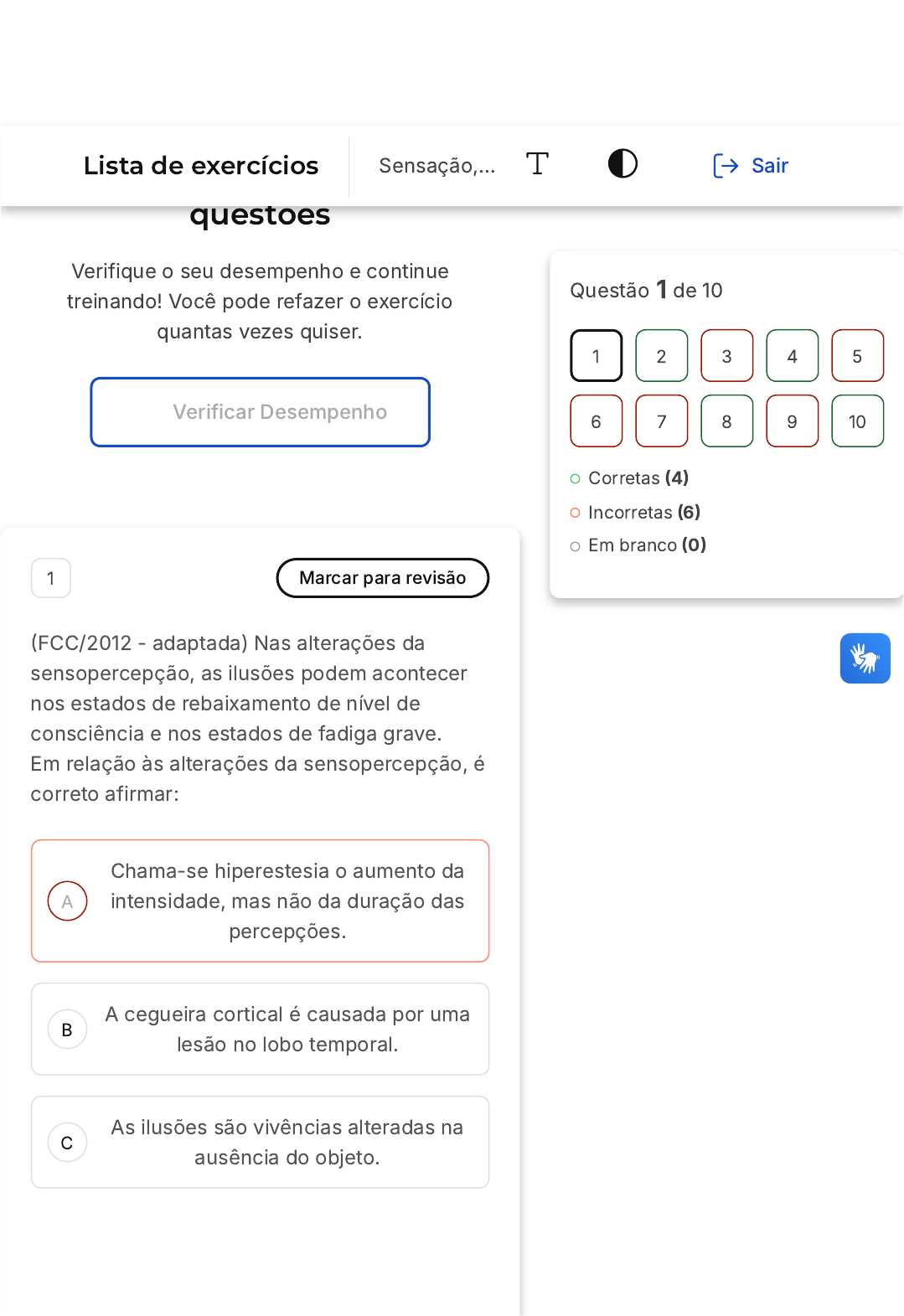Viewport: 904px width, 1316px height.
Task: Choose the cegueira cortical answer text
Action: pyautogui.click(x=287, y=1030)
